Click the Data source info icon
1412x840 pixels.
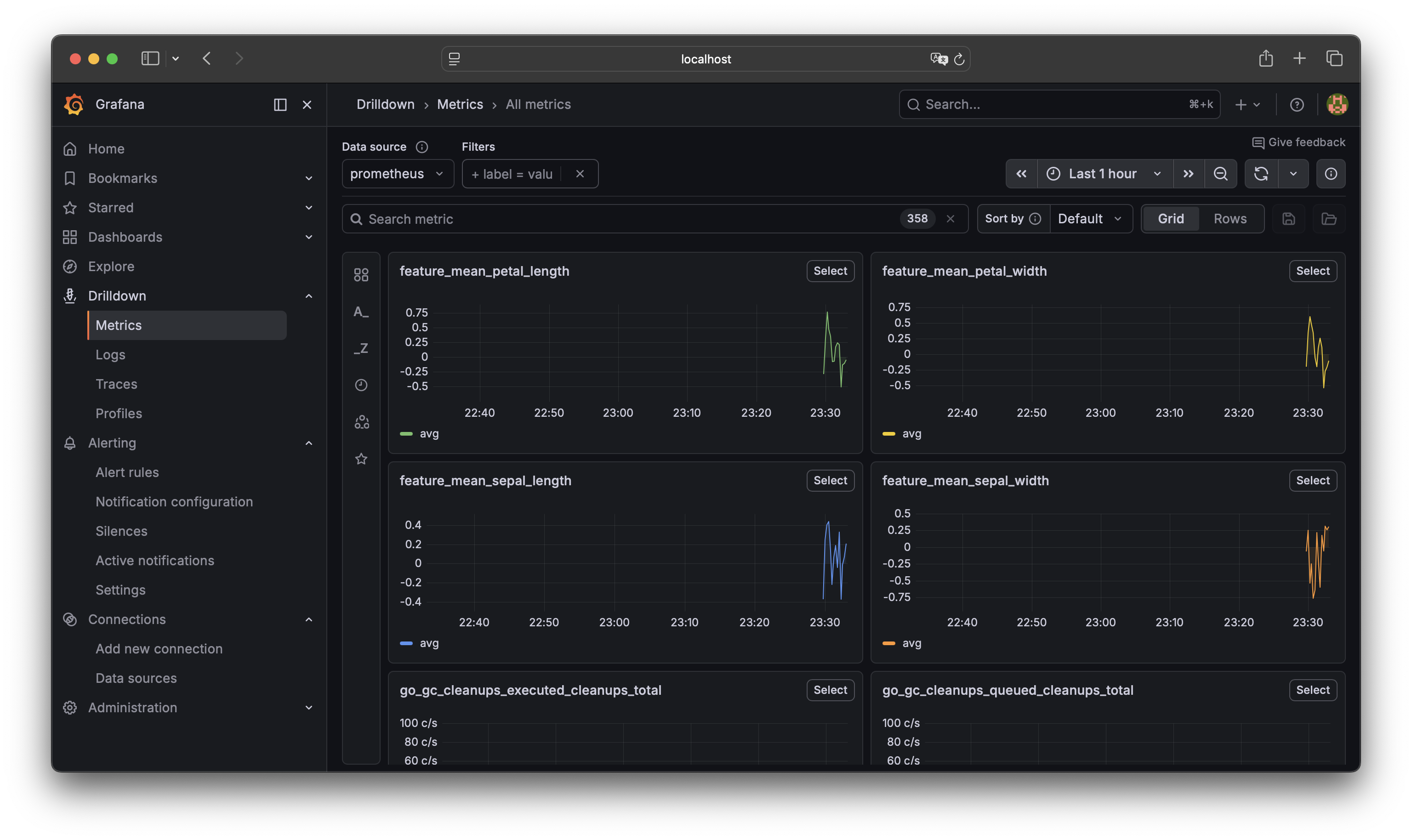pos(422,147)
